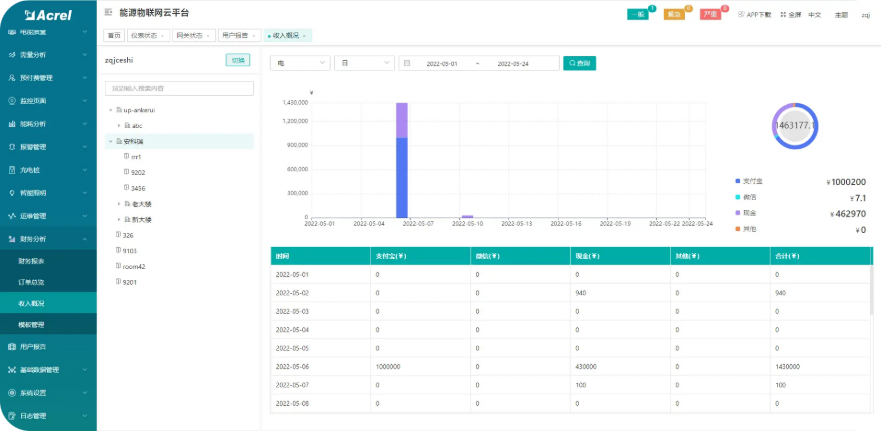Open 订单总览 in the sidebar
This screenshot has height=431, width=881.
click(x=31, y=282)
